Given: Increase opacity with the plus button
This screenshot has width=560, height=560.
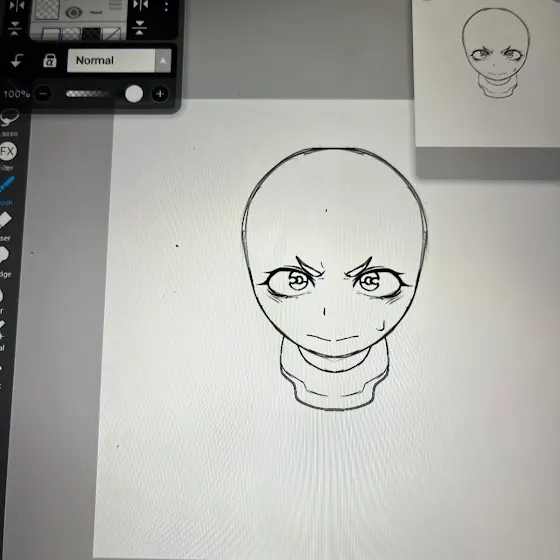Looking at the screenshot, I should [x=160, y=94].
